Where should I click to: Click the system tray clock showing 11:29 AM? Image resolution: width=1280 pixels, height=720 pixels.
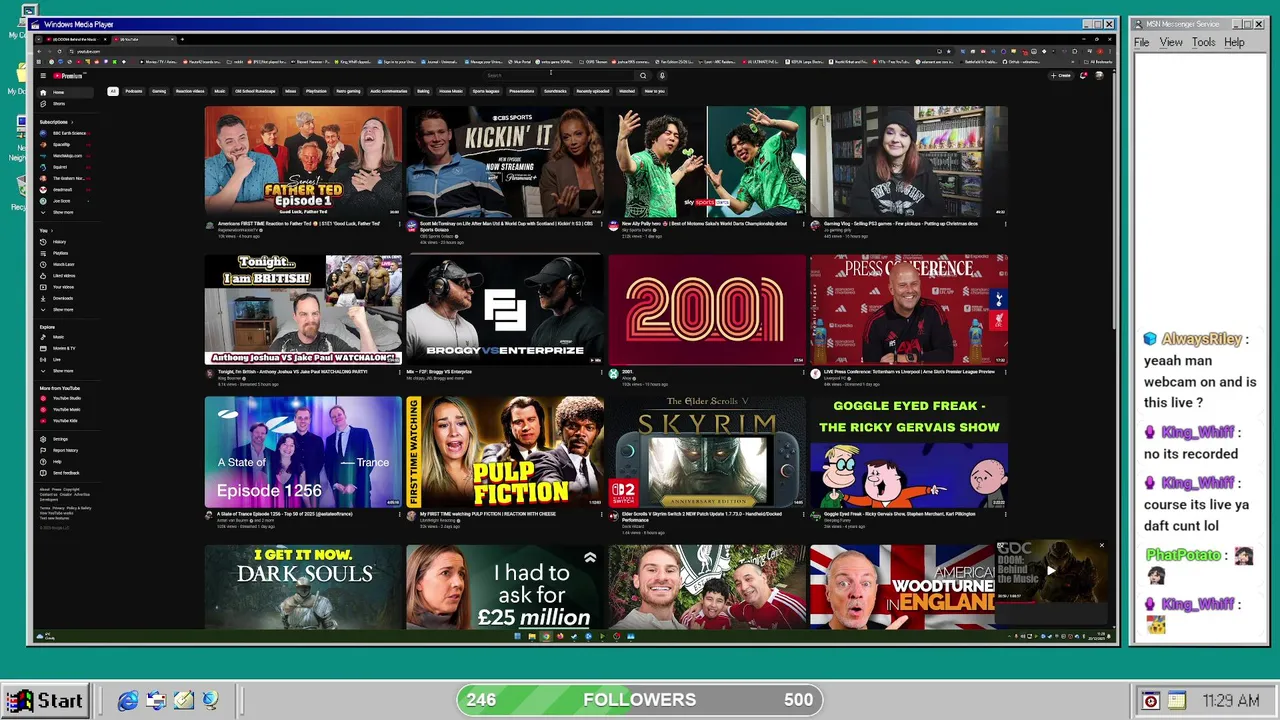tap(1231, 701)
